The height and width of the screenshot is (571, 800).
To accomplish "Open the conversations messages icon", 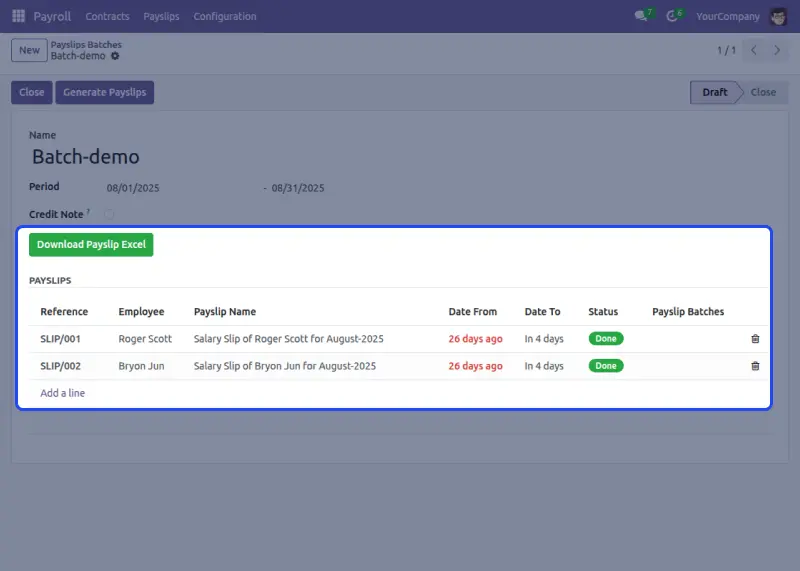I will pyautogui.click(x=641, y=16).
